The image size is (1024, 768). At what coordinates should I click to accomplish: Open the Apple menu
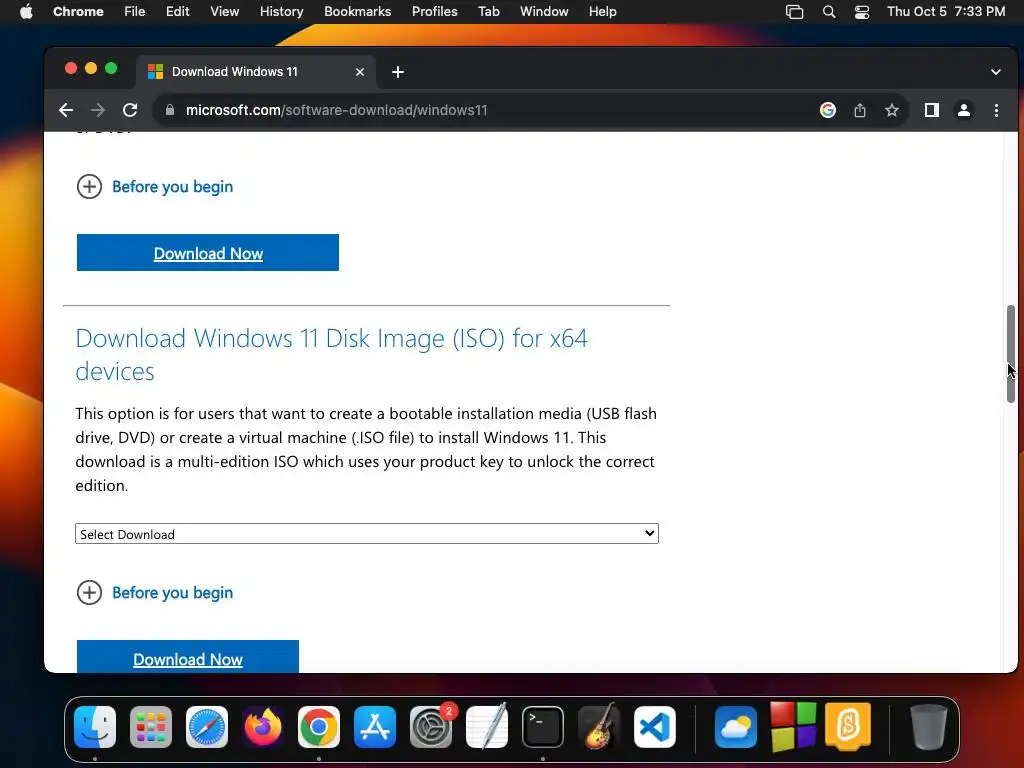coord(26,12)
